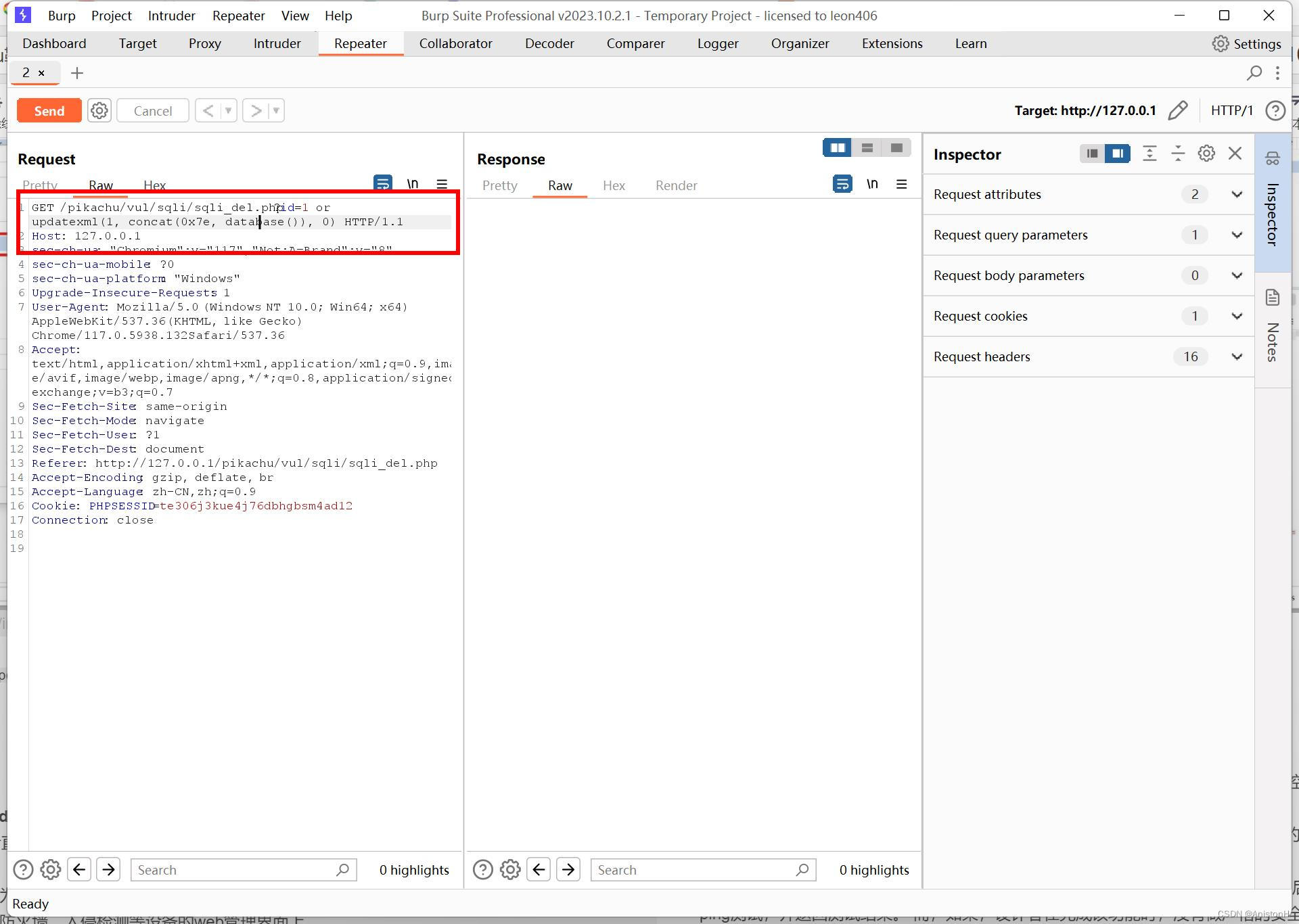Toggle response word wrap icon

842,184
